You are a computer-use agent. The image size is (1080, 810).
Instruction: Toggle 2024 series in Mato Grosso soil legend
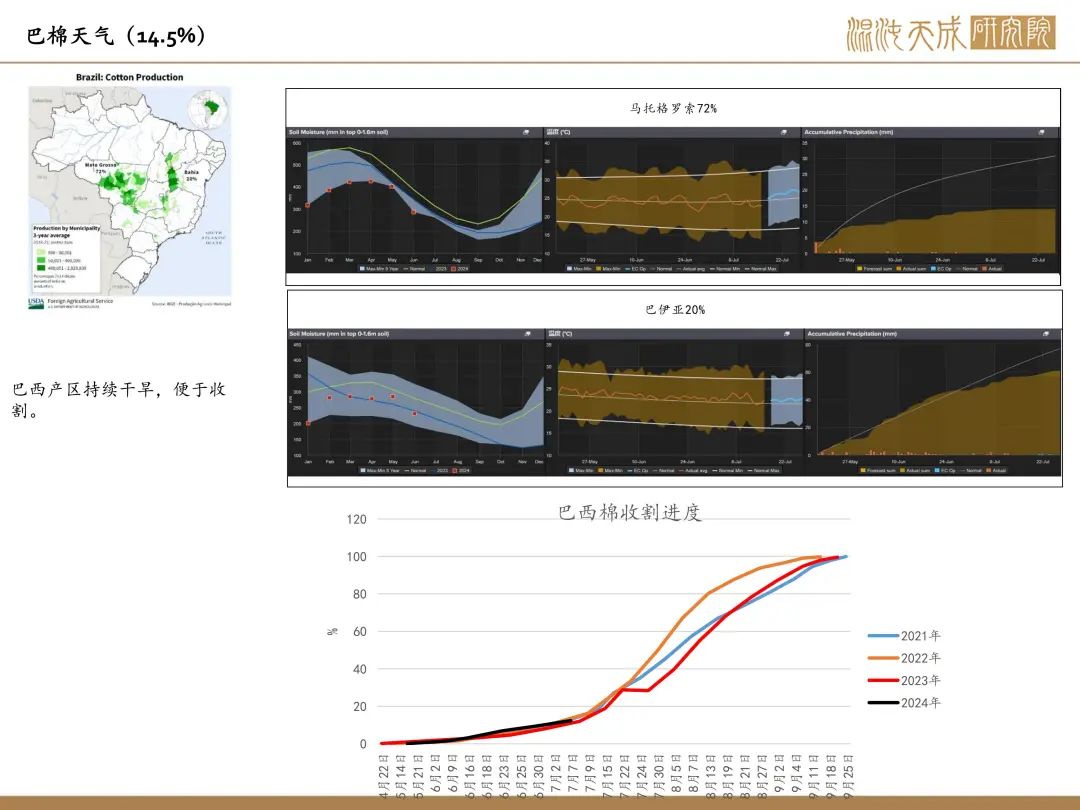click(459, 269)
